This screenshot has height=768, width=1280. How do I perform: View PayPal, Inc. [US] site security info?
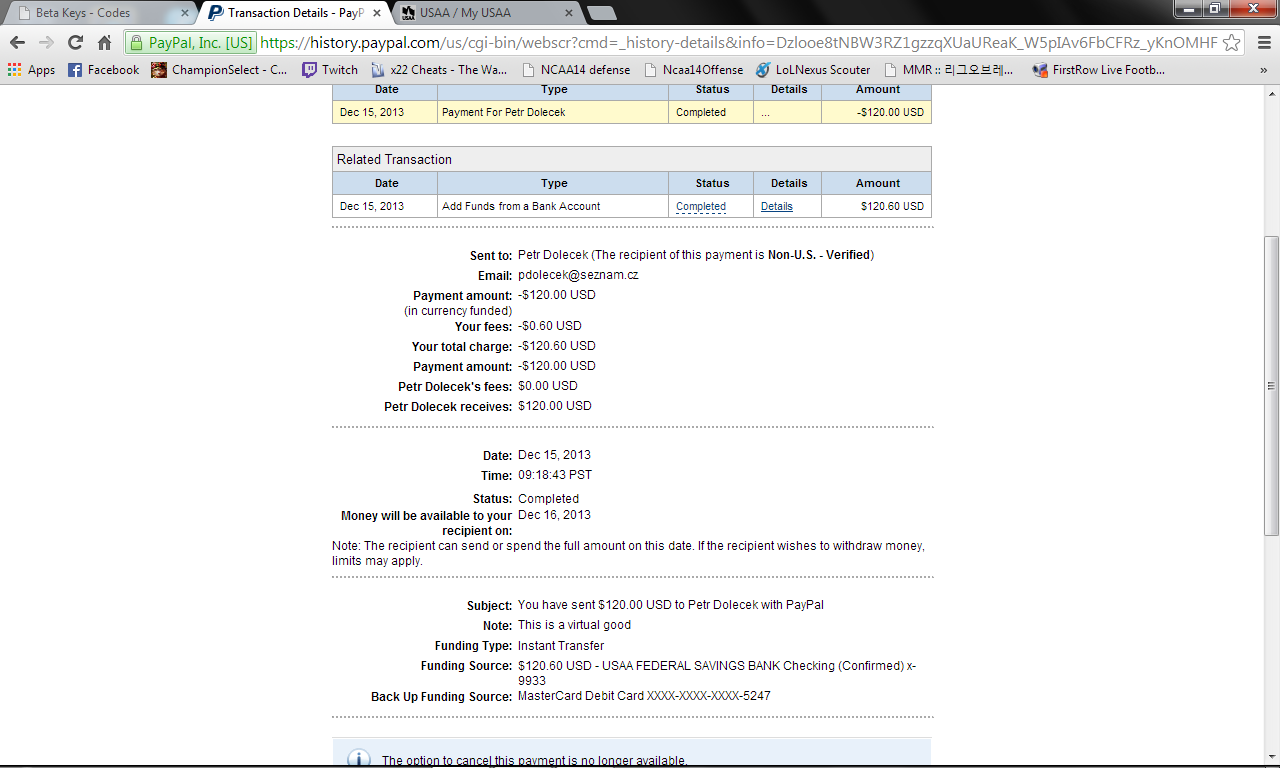click(191, 43)
